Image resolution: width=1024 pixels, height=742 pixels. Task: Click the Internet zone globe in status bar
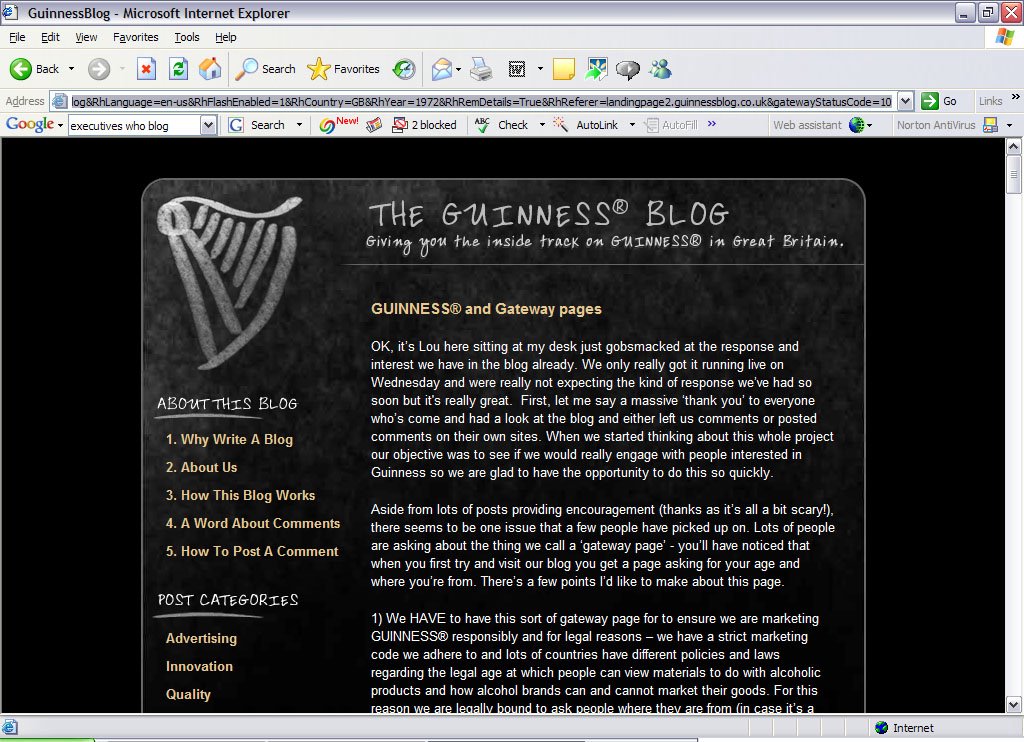click(882, 728)
